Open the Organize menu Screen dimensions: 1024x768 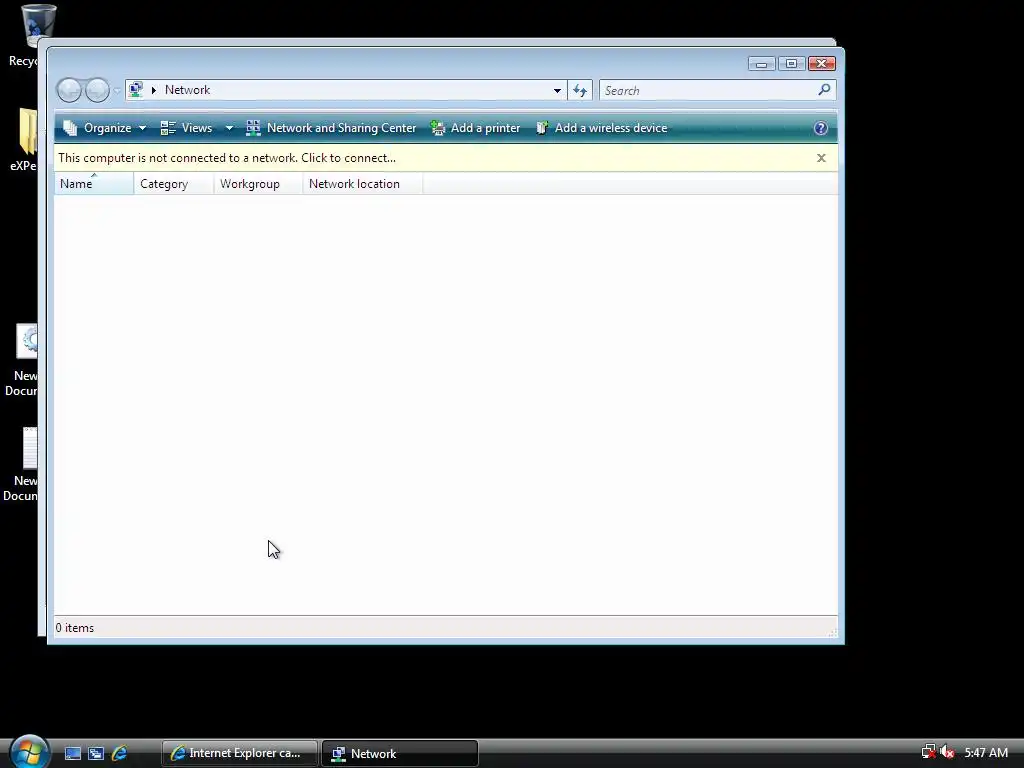(x=104, y=128)
